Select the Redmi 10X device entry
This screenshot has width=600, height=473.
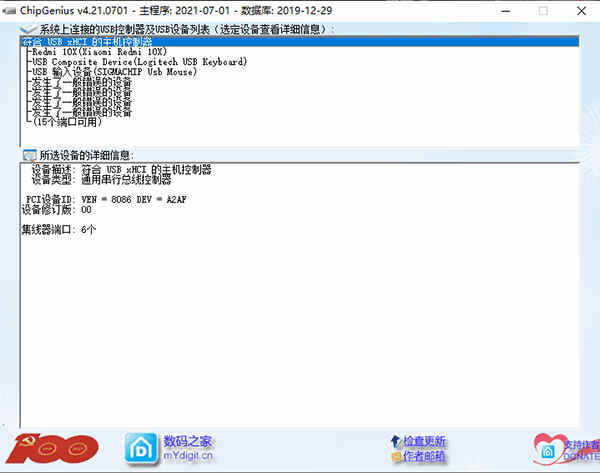point(99,52)
